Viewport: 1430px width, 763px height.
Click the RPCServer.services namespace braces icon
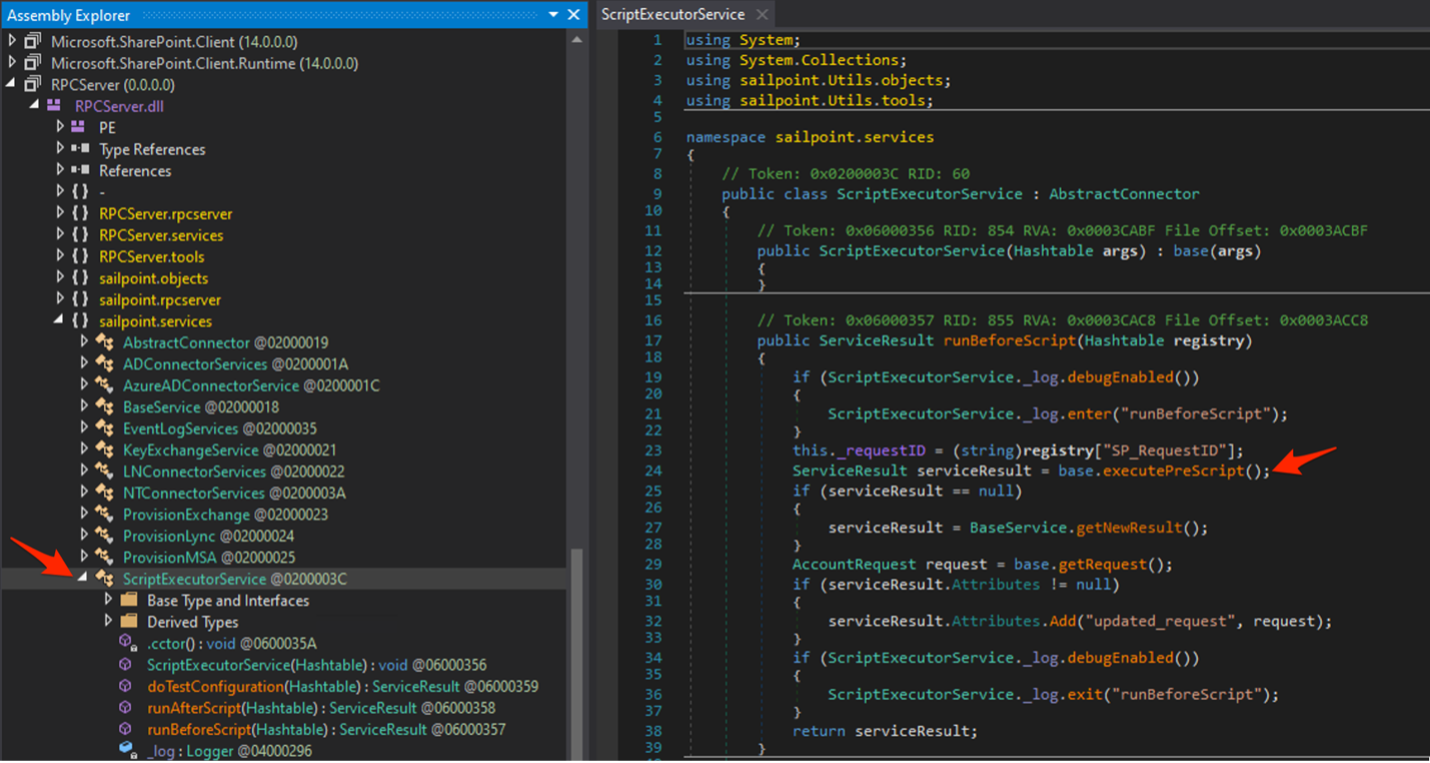pyautogui.click(x=81, y=235)
